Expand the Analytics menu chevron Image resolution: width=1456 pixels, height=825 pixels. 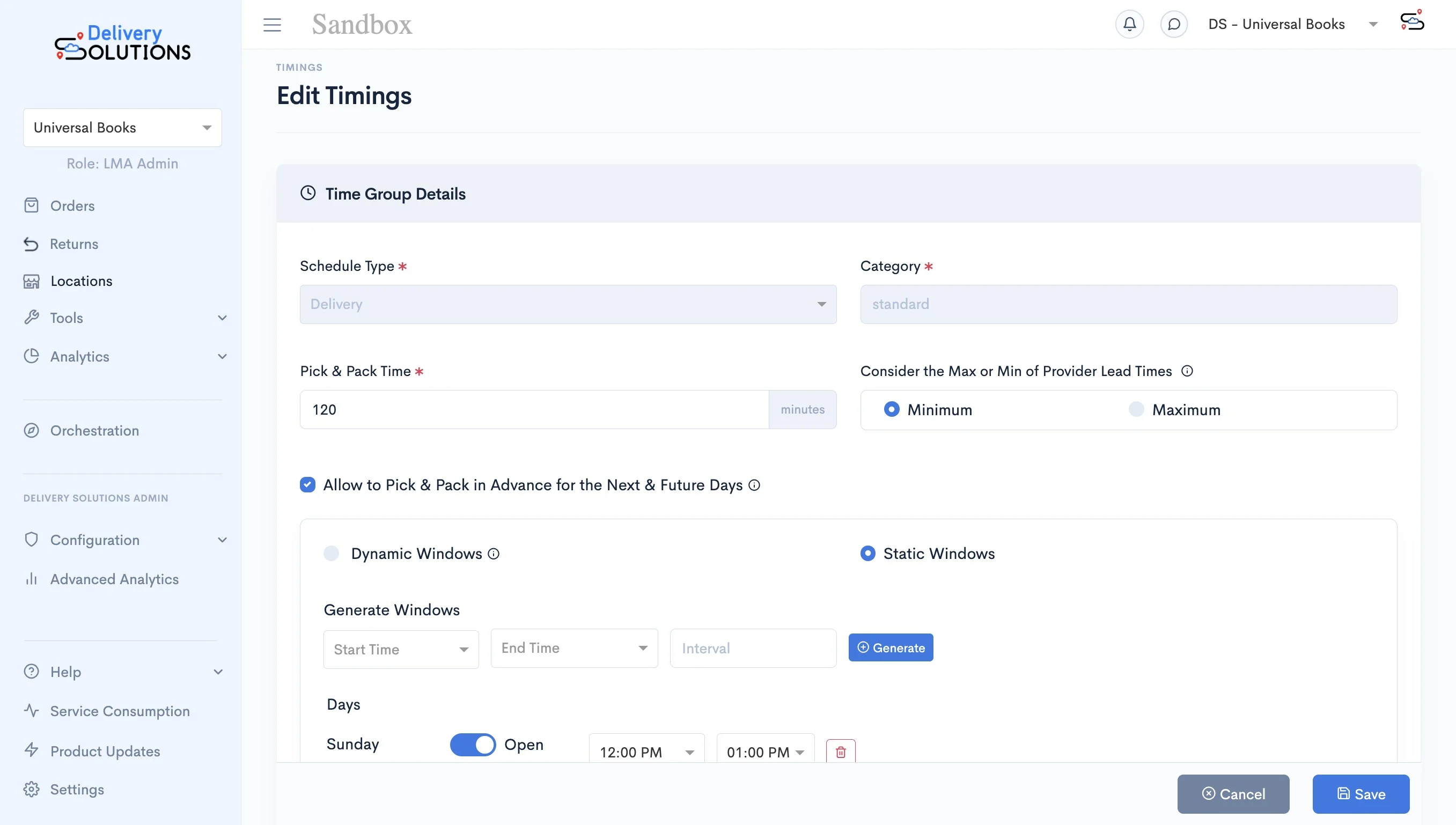[x=222, y=356]
